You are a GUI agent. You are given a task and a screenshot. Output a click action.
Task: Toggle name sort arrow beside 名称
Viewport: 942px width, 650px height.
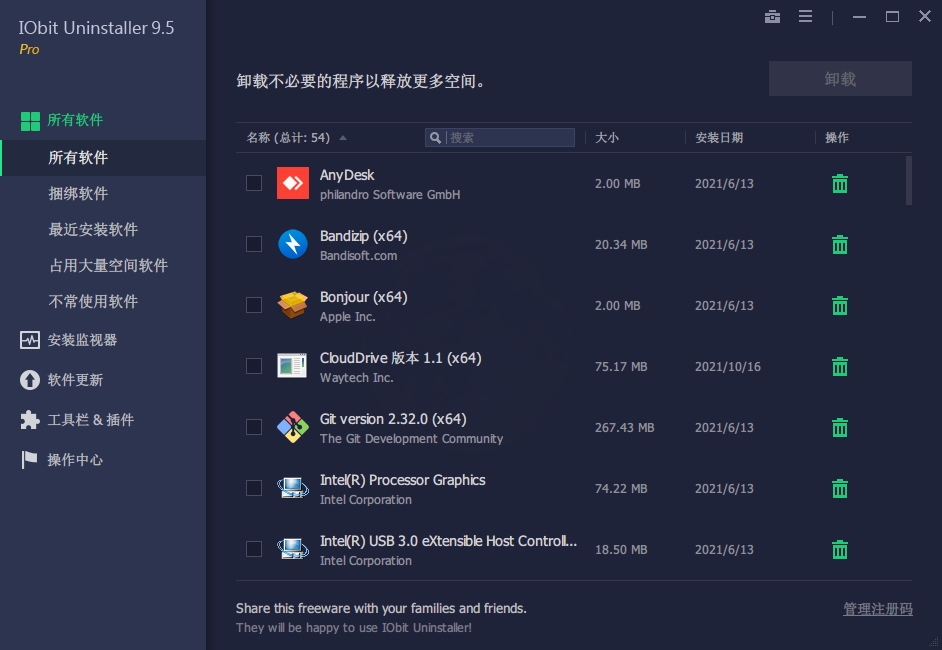coord(342,138)
